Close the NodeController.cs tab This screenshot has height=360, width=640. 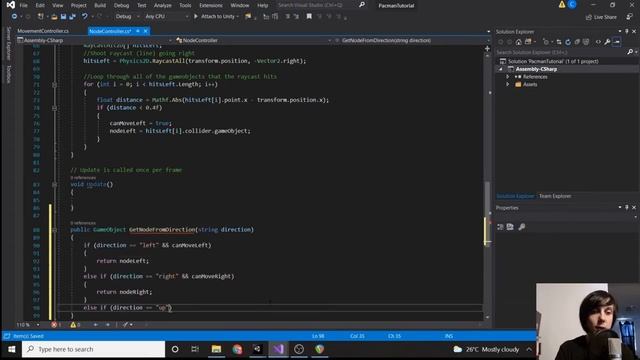[146, 31]
